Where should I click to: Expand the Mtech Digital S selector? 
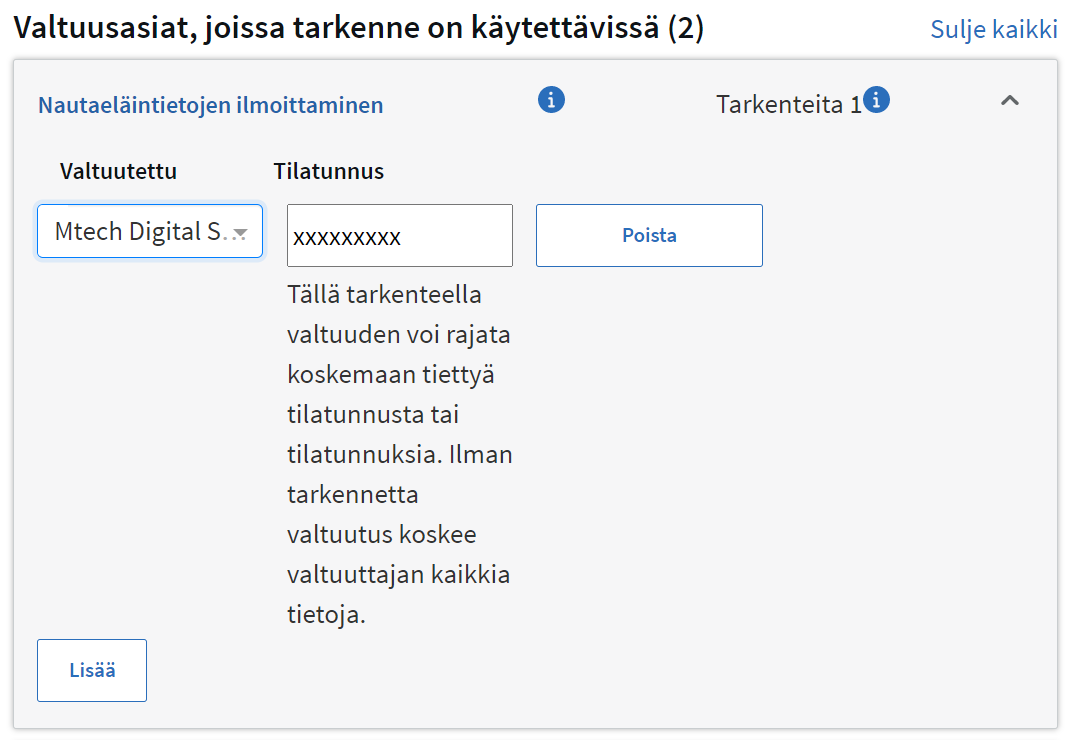149,231
